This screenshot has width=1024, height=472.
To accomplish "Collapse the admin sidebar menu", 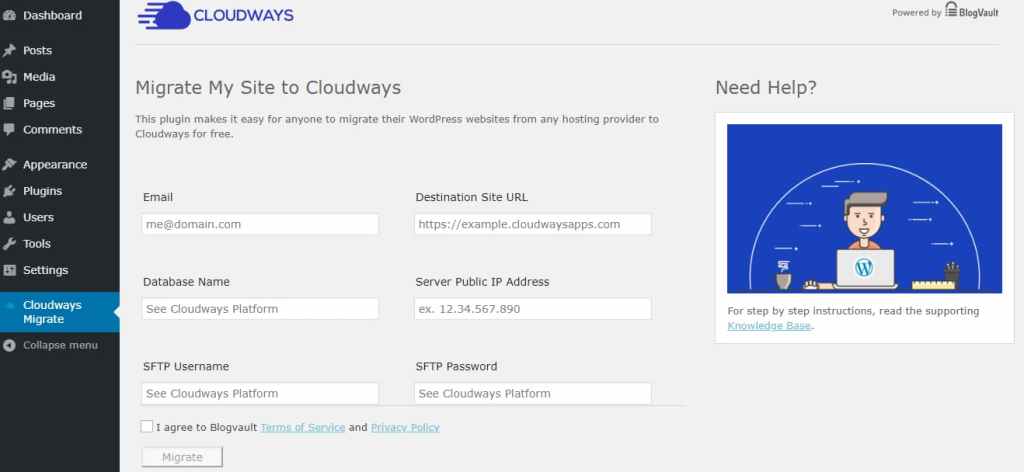I will coord(59,345).
